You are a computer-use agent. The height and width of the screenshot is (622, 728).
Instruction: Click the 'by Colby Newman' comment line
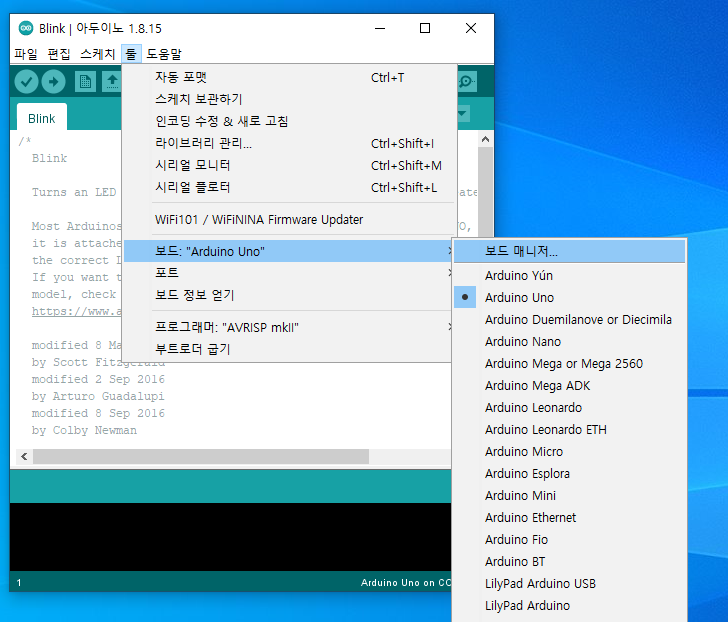[84, 431]
